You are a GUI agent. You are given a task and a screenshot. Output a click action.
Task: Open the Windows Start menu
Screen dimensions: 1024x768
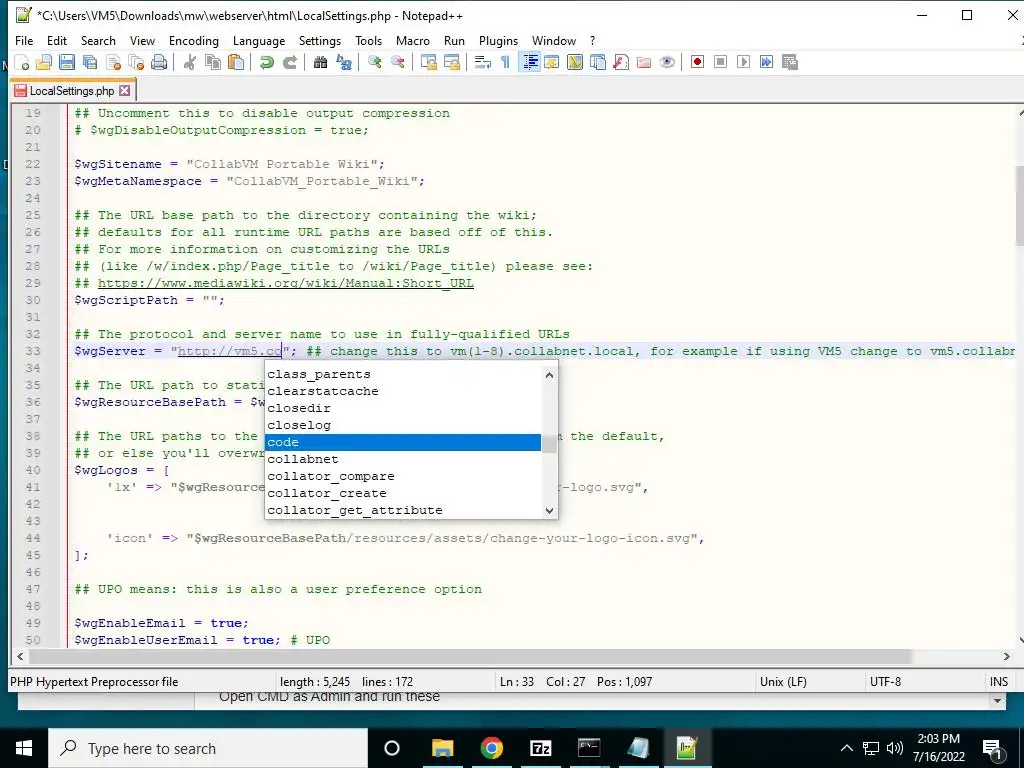coord(24,748)
